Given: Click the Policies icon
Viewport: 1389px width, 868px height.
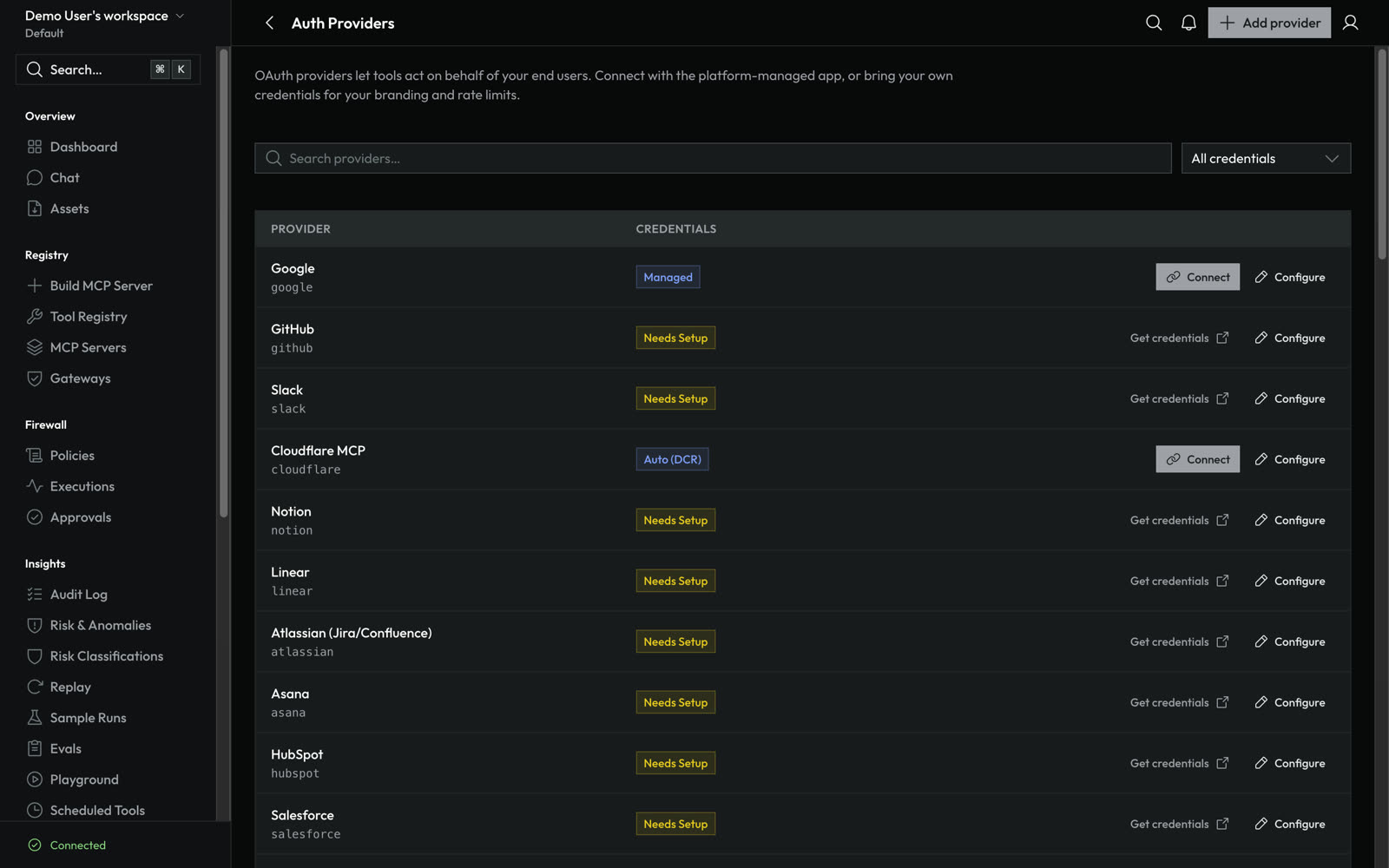Looking at the screenshot, I should 35,456.
